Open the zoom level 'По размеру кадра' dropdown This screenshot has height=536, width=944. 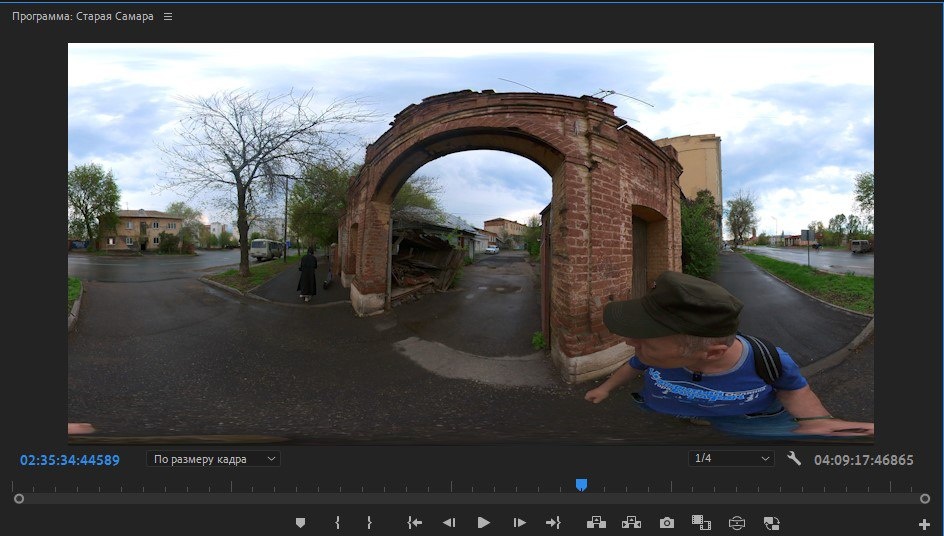pyautogui.click(x=213, y=459)
